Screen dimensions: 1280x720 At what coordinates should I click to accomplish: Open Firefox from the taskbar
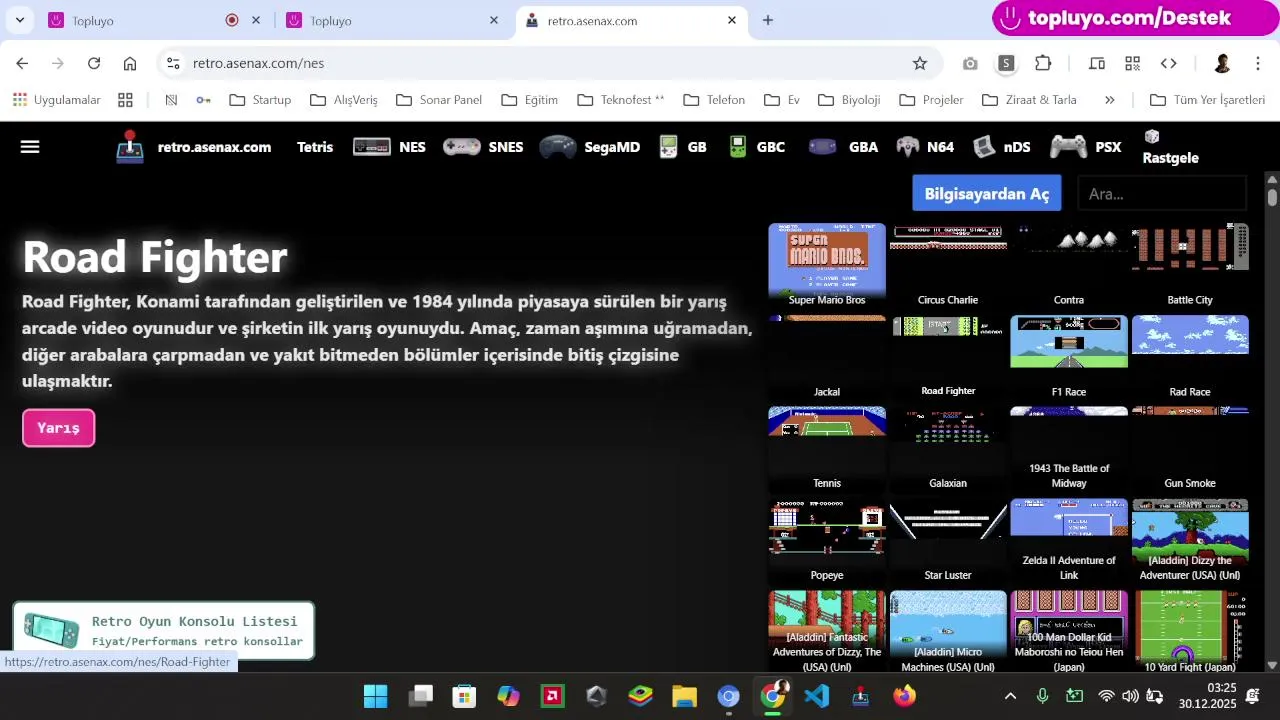tap(904, 696)
